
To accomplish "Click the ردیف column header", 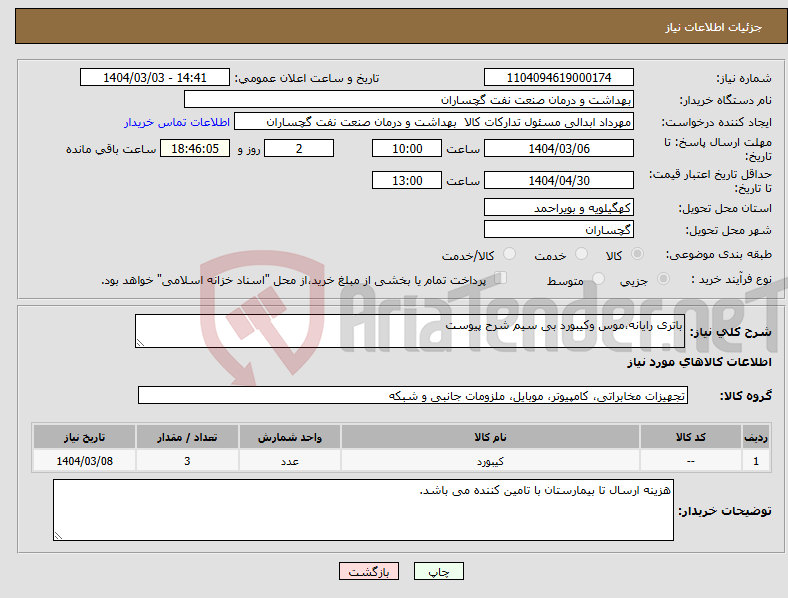I will 756,437.
